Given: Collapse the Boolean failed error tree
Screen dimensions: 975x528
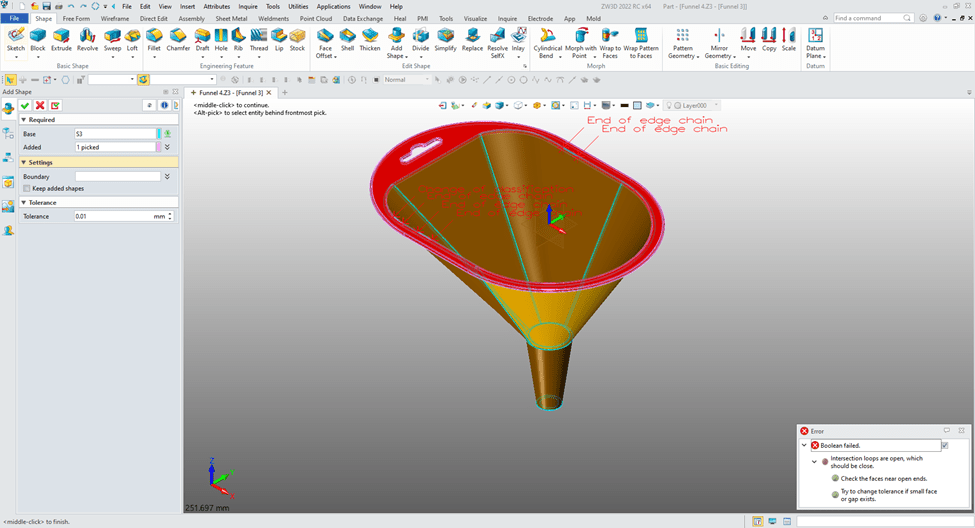Looking at the screenshot, I should [x=804, y=445].
